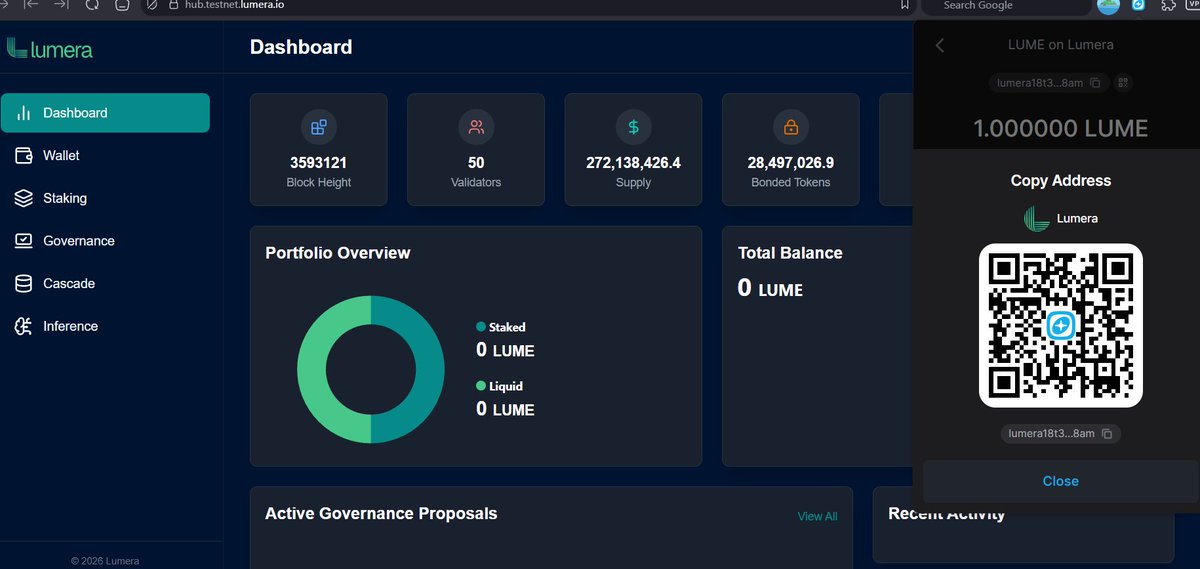This screenshot has height=569, width=1200.
Task: Click the Lumera logo in sidebar
Action: (50, 48)
